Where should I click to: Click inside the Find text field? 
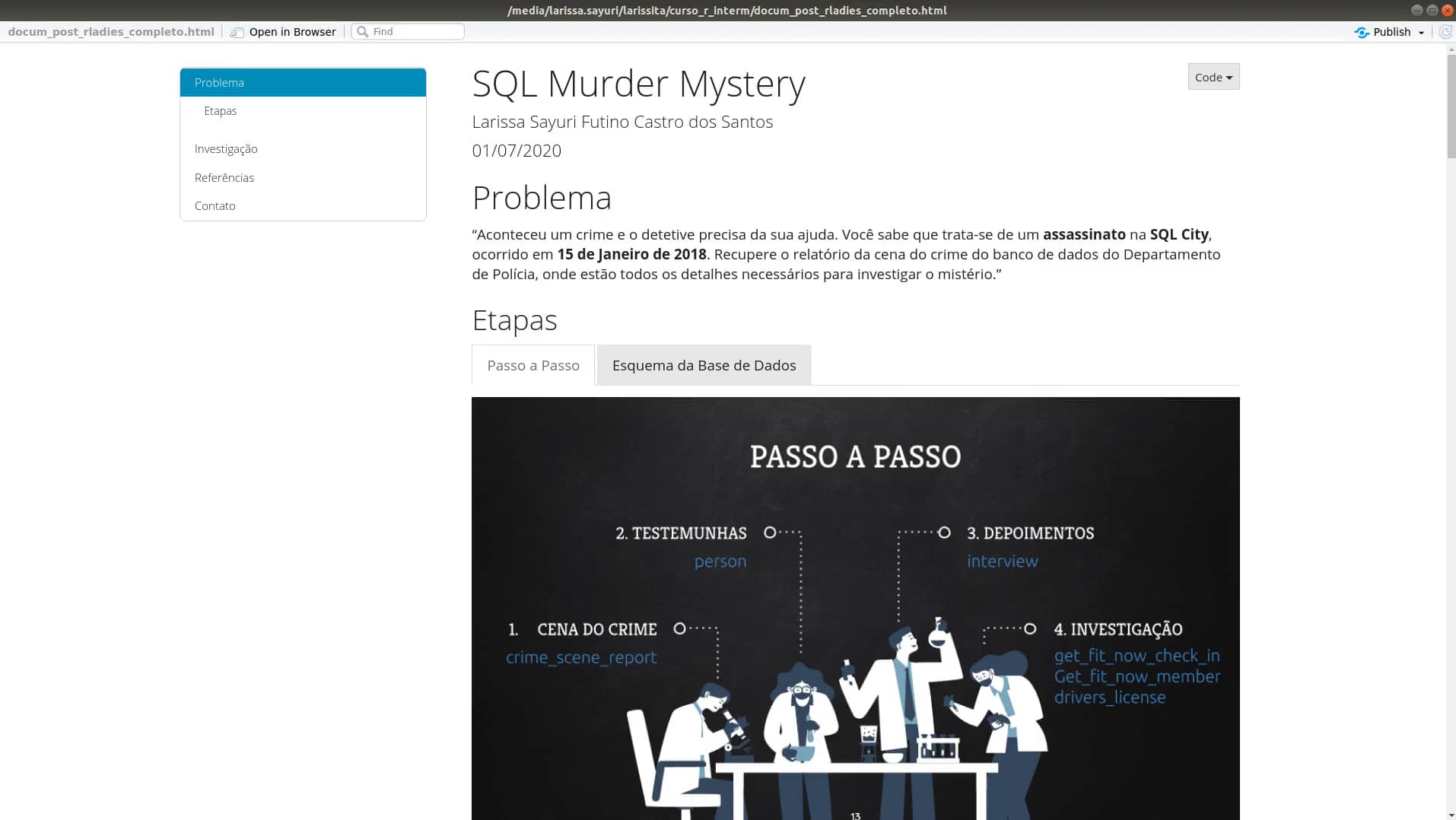point(415,31)
